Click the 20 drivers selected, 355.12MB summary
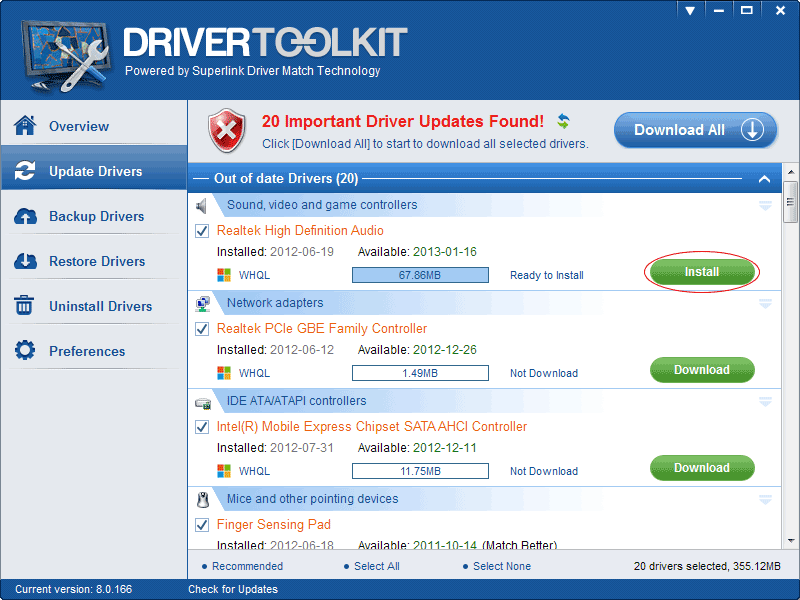The image size is (800, 600). 707,566
